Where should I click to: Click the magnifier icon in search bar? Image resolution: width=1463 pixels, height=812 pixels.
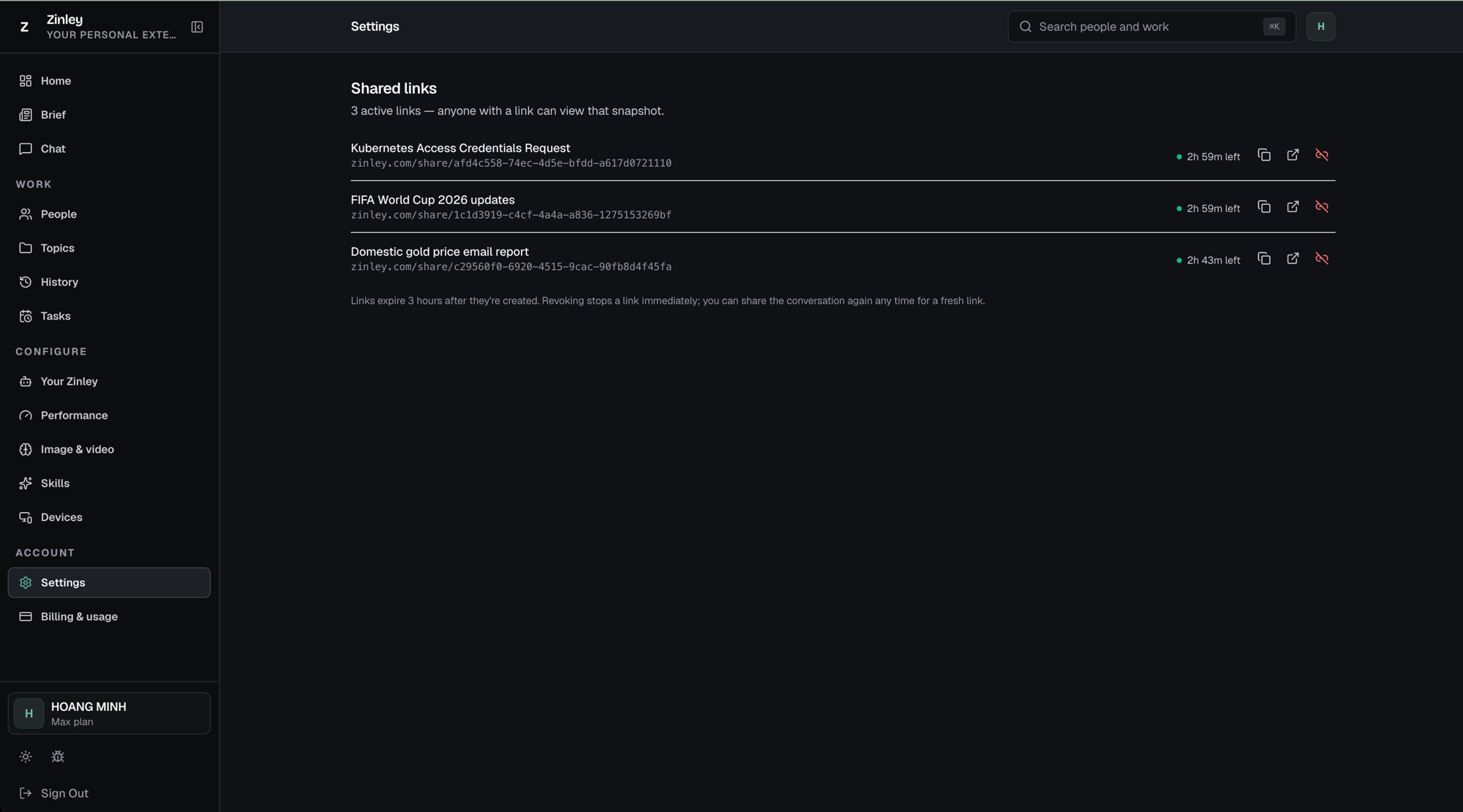click(x=1026, y=27)
